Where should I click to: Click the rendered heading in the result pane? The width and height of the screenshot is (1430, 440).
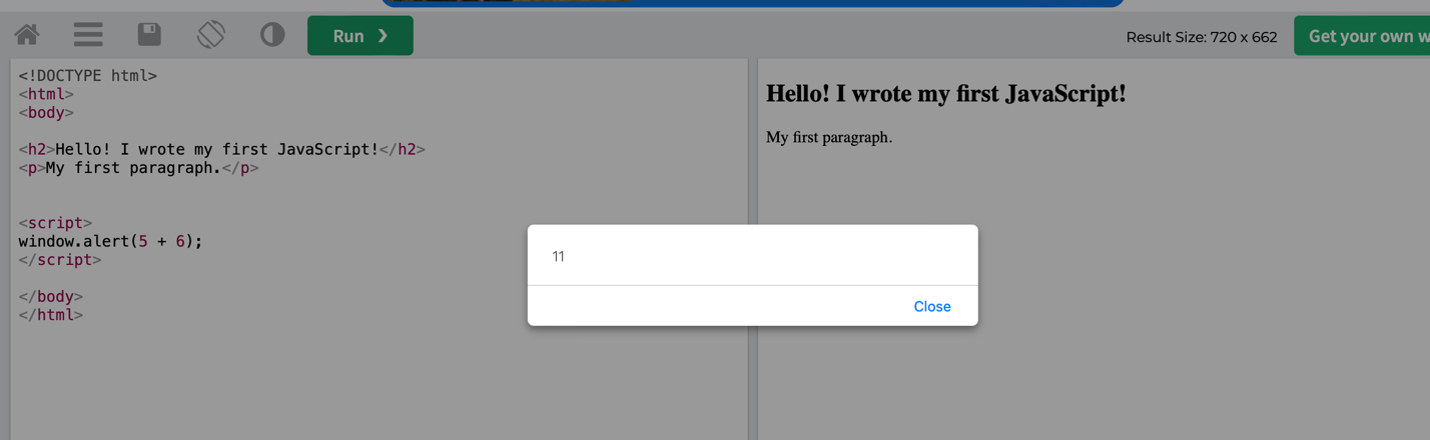pos(946,94)
